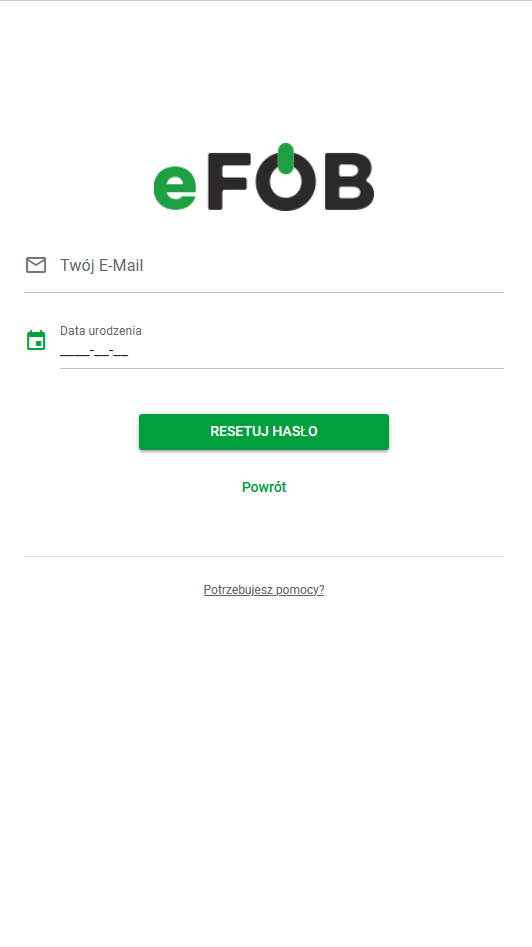This screenshot has height=947, width=532.
Task: Focus the "Twój E-Mail" input field
Action: (264, 266)
